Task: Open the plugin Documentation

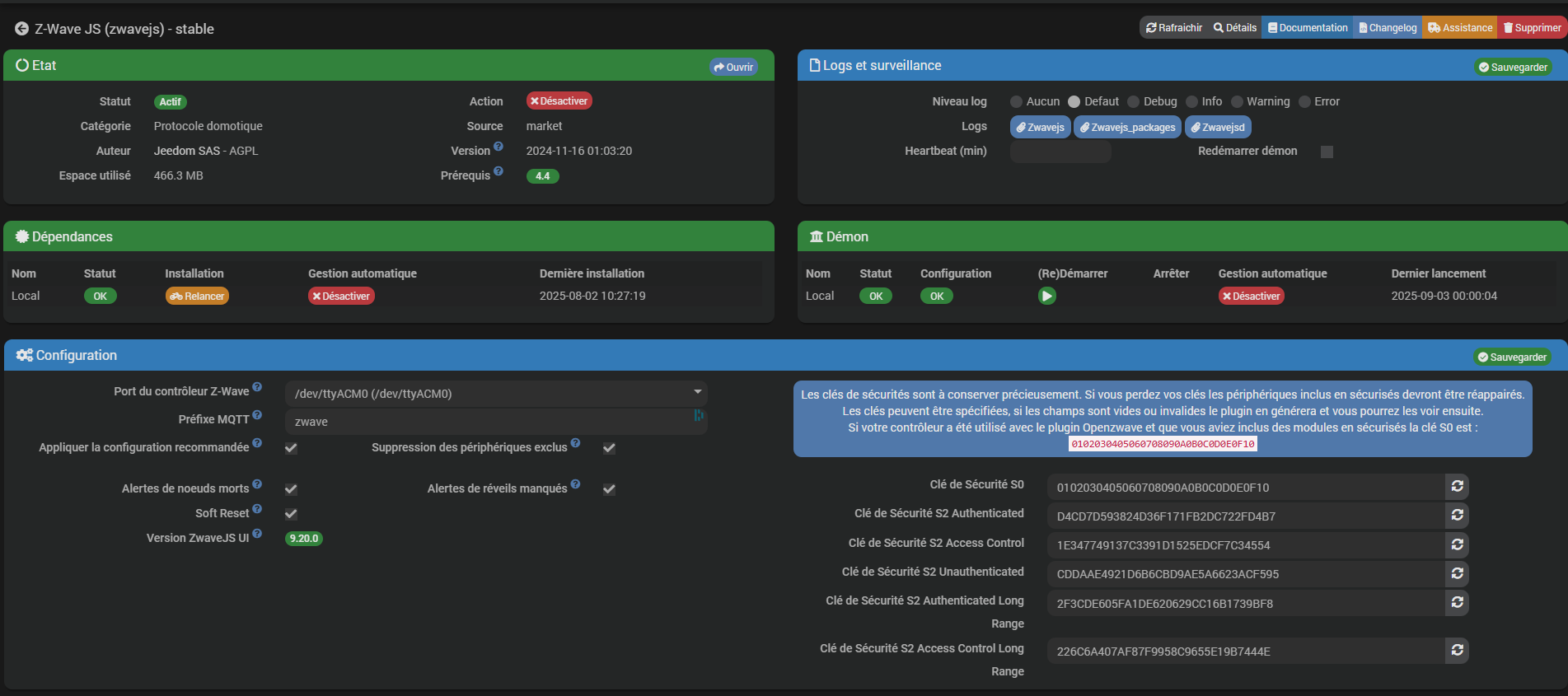Action: click(x=1308, y=28)
